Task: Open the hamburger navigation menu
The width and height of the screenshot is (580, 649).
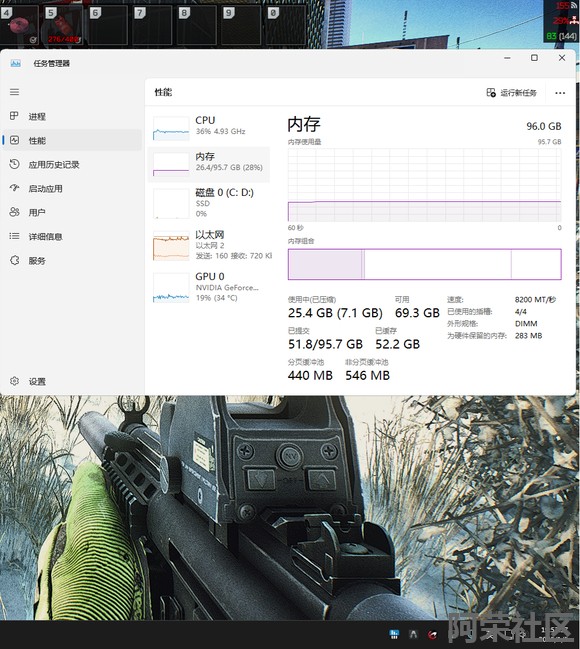Action: [14, 92]
